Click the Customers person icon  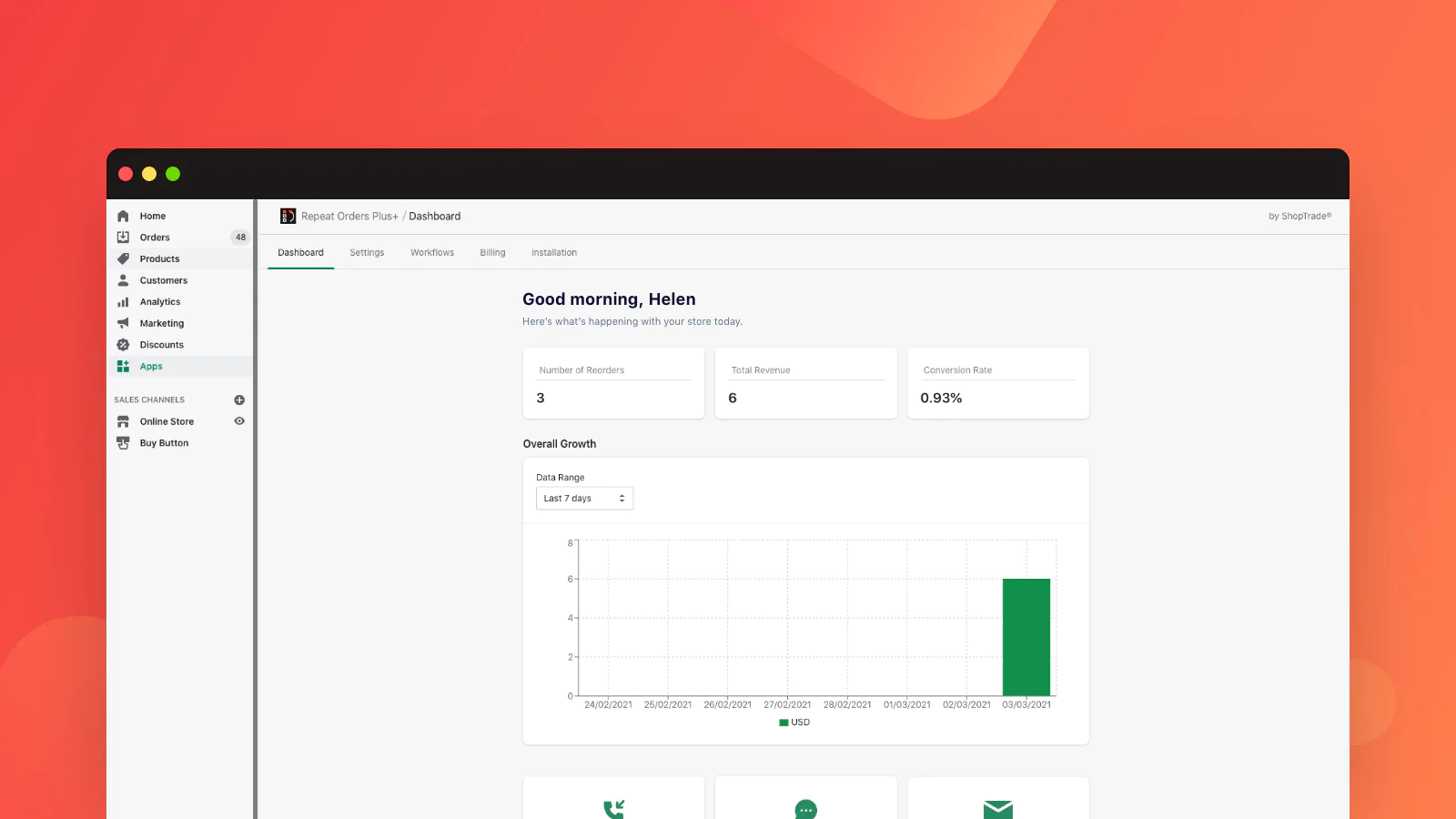tap(123, 280)
